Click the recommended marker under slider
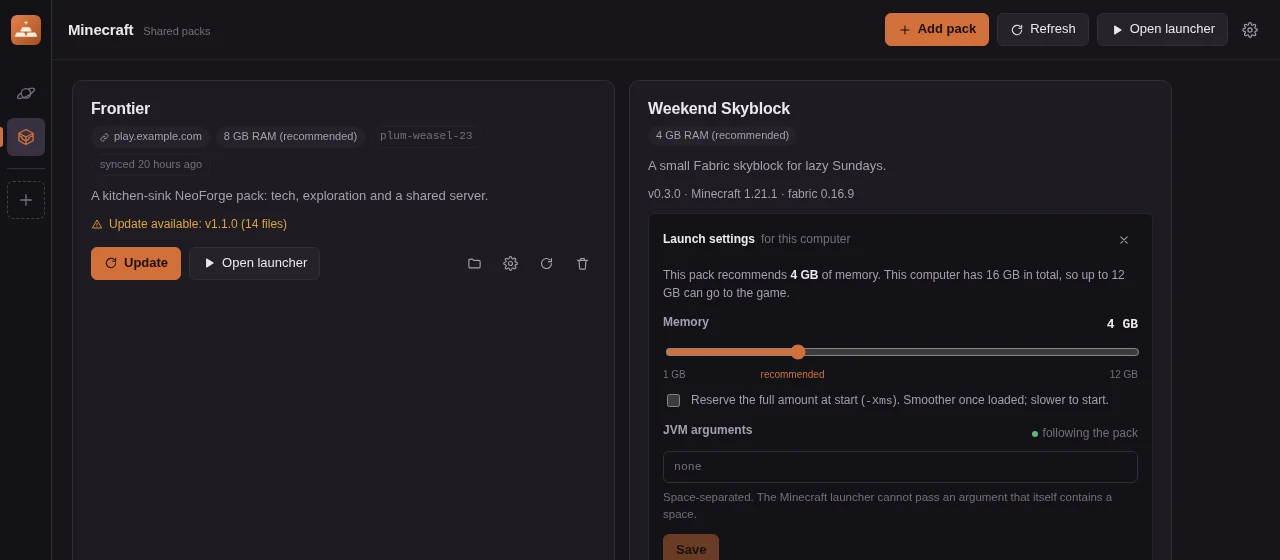Image resolution: width=1280 pixels, height=560 pixels. (792, 375)
